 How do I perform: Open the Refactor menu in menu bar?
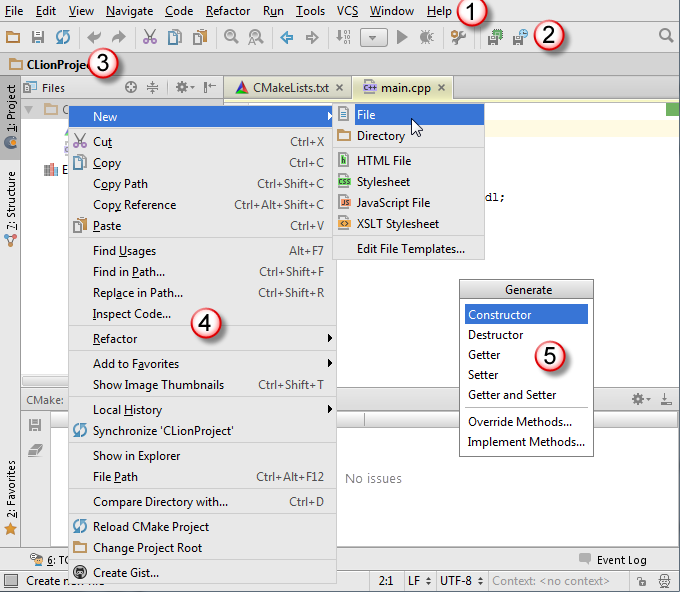[228, 11]
